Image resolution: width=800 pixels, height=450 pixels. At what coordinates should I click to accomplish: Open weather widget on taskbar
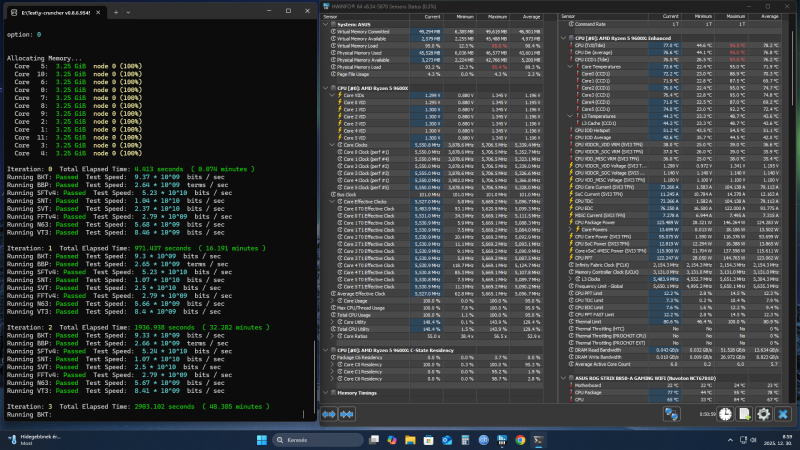[x=35, y=440]
